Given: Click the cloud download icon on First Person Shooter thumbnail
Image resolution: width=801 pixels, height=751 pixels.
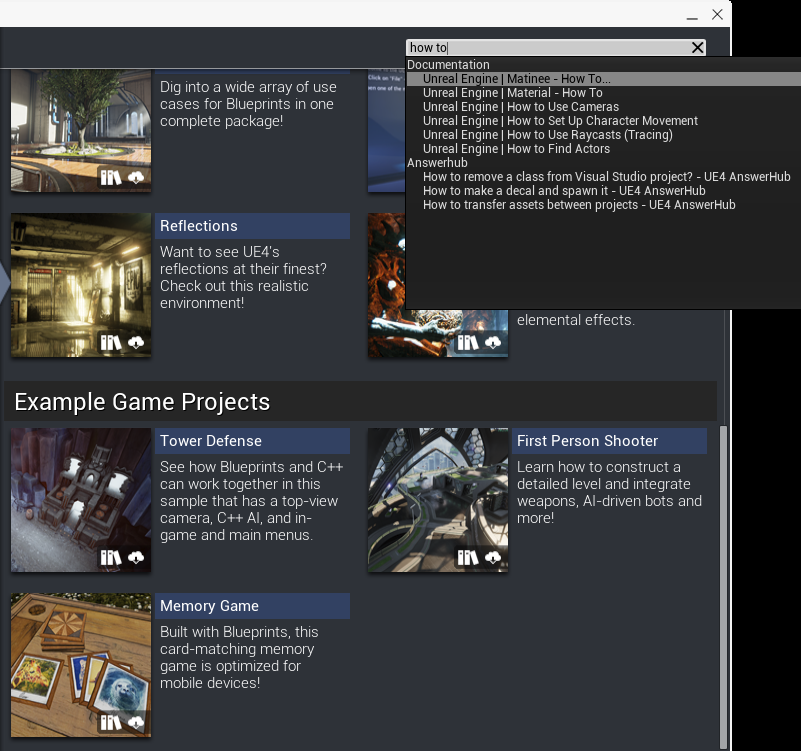Looking at the screenshot, I should coord(492,557).
